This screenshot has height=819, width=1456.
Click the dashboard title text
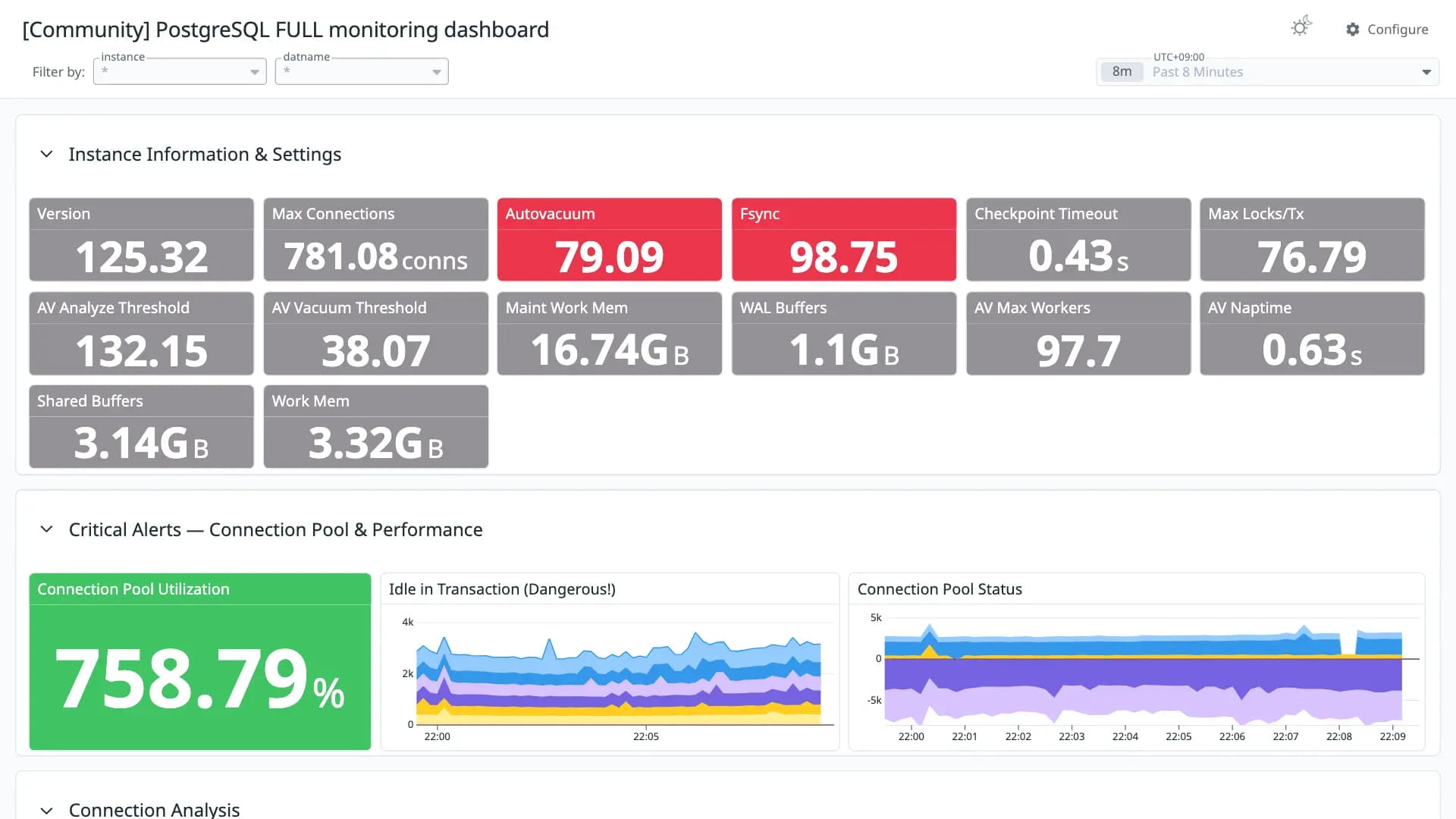[286, 30]
